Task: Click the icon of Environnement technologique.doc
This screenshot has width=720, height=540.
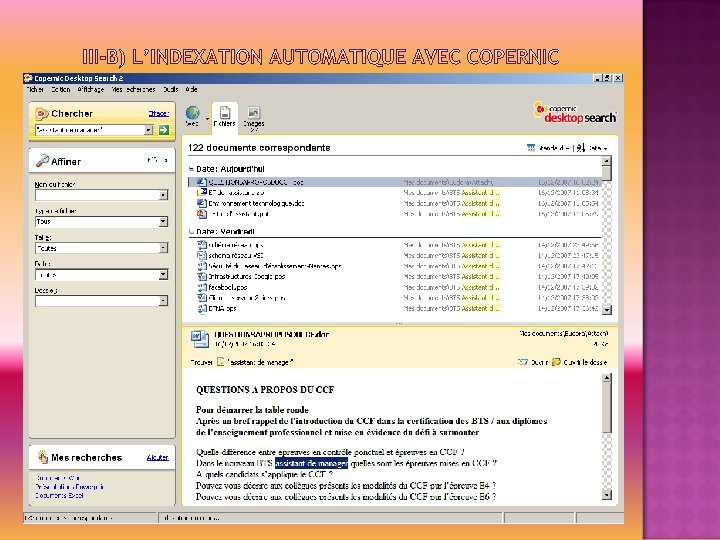Action: [x=202, y=203]
